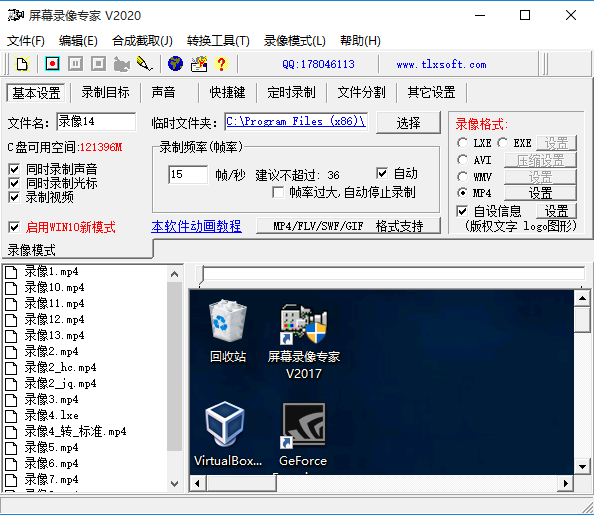The image size is (594, 515).
Task: Toggle 启用WIN10新模式 checkbox
Action: click(x=14, y=227)
